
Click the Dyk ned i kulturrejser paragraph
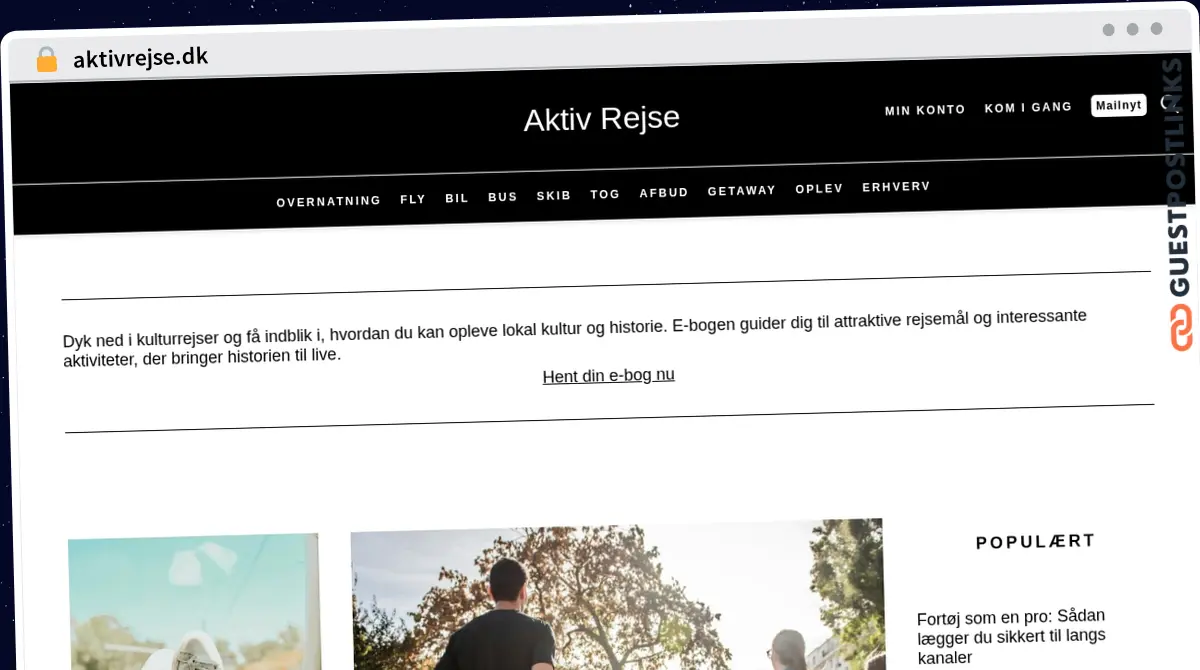click(574, 337)
